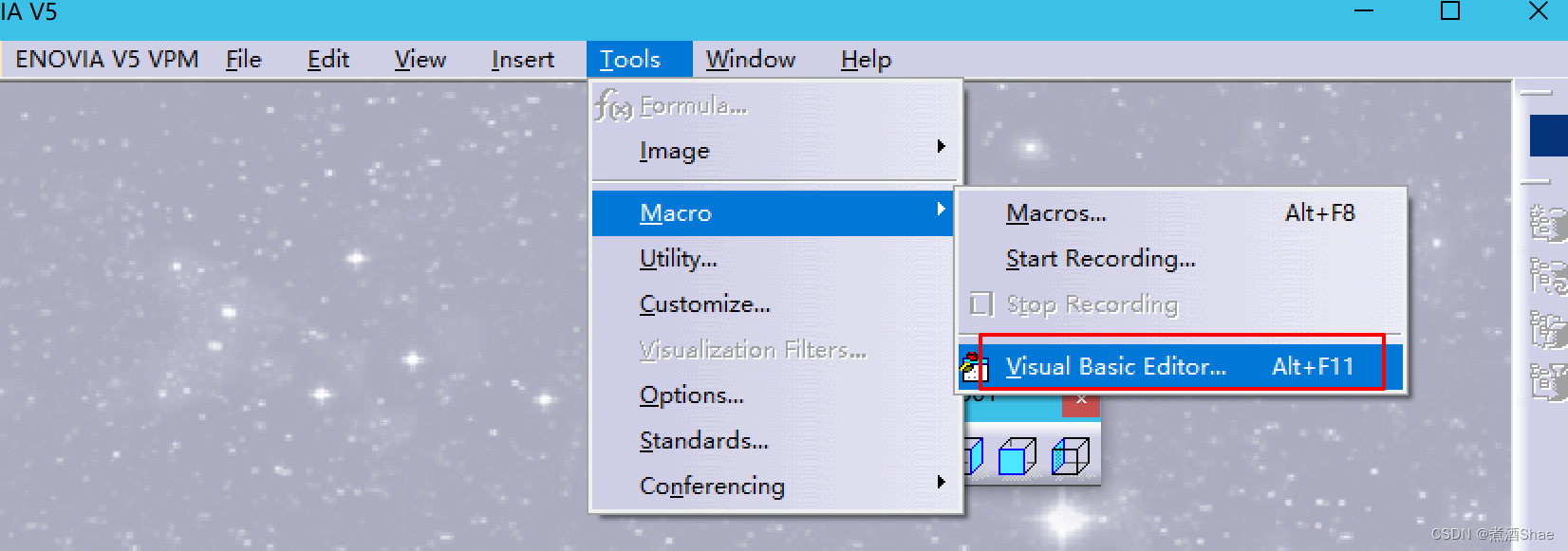Choose Start Recording... from the Macro submenu

1100,259
